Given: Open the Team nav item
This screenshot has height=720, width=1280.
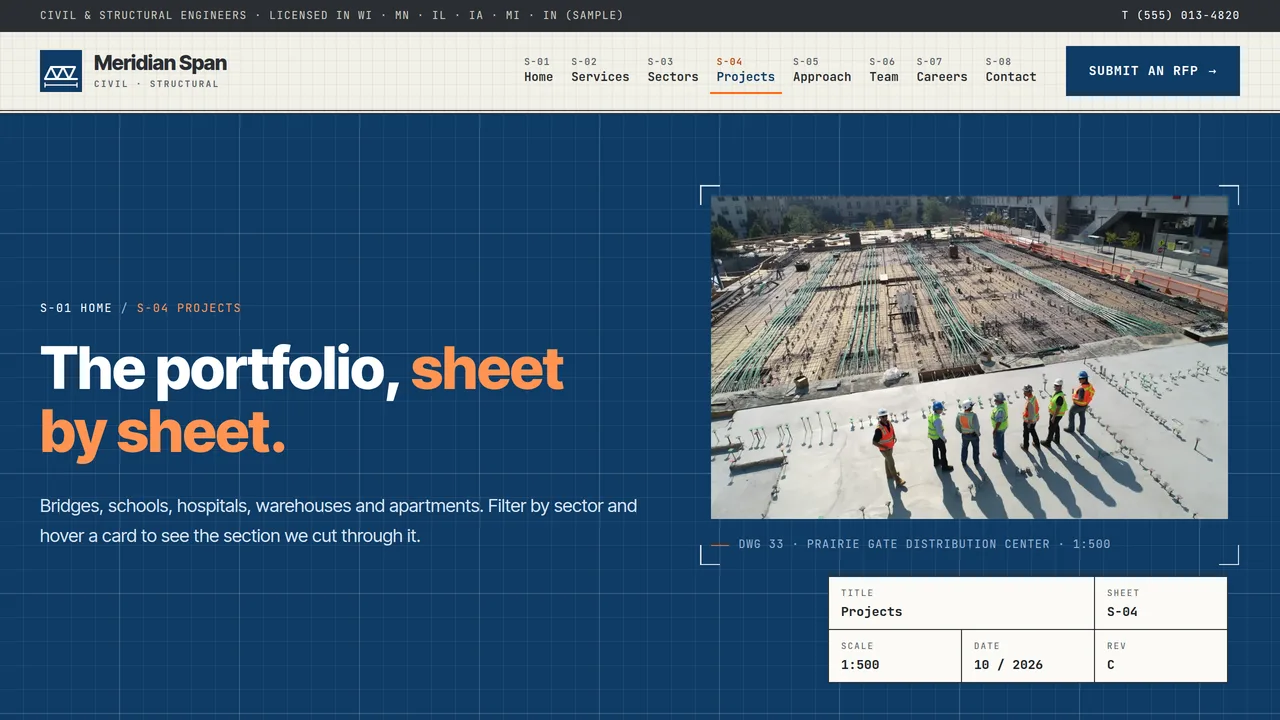Looking at the screenshot, I should (x=884, y=70).
